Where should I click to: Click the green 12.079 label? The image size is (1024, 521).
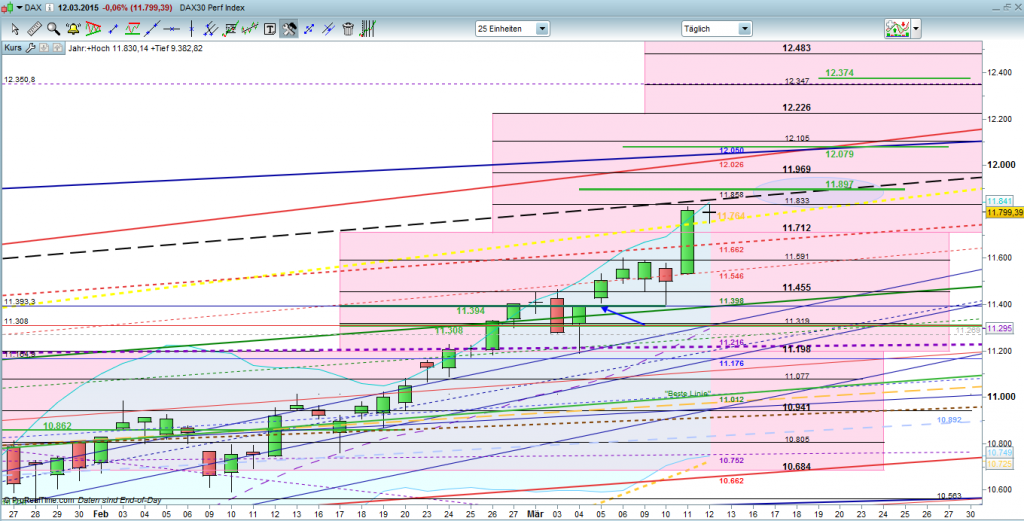click(x=839, y=155)
